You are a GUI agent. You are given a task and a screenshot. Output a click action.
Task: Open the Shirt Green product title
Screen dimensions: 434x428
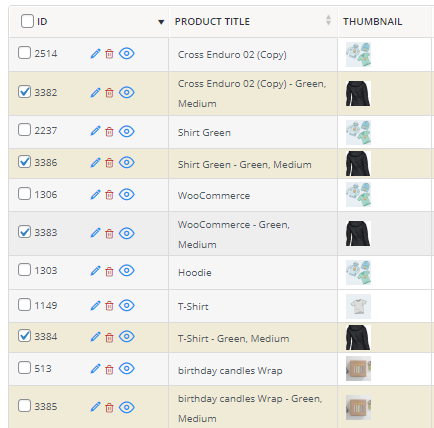click(204, 133)
